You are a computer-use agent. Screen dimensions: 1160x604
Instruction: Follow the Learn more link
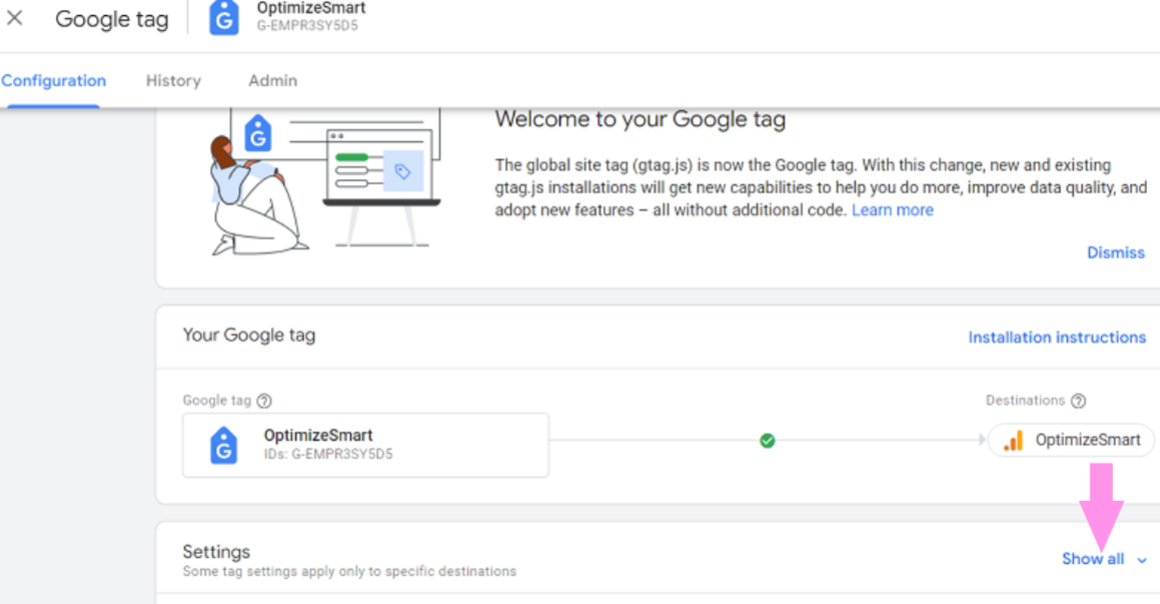point(892,210)
